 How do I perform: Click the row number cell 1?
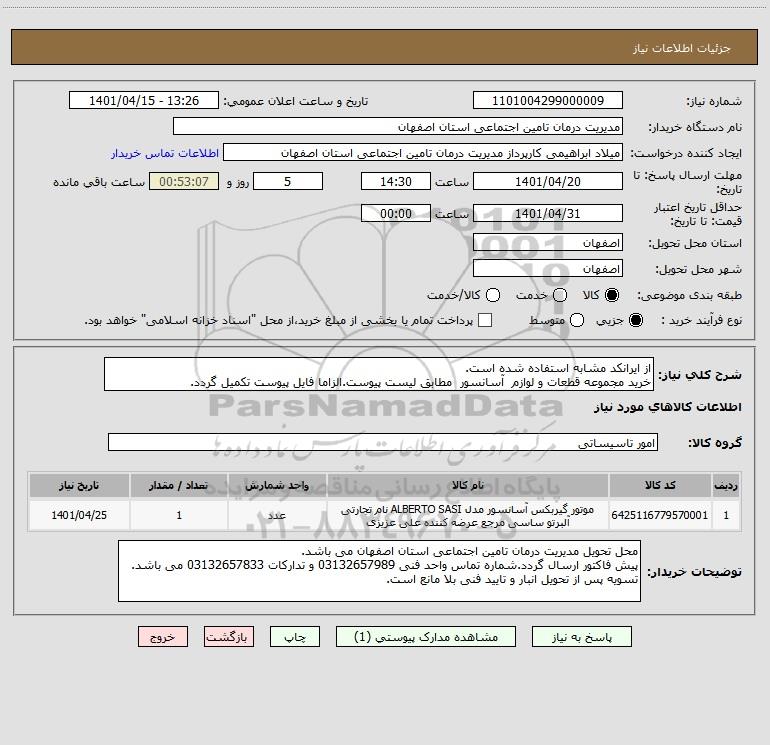pyautogui.click(x=726, y=515)
